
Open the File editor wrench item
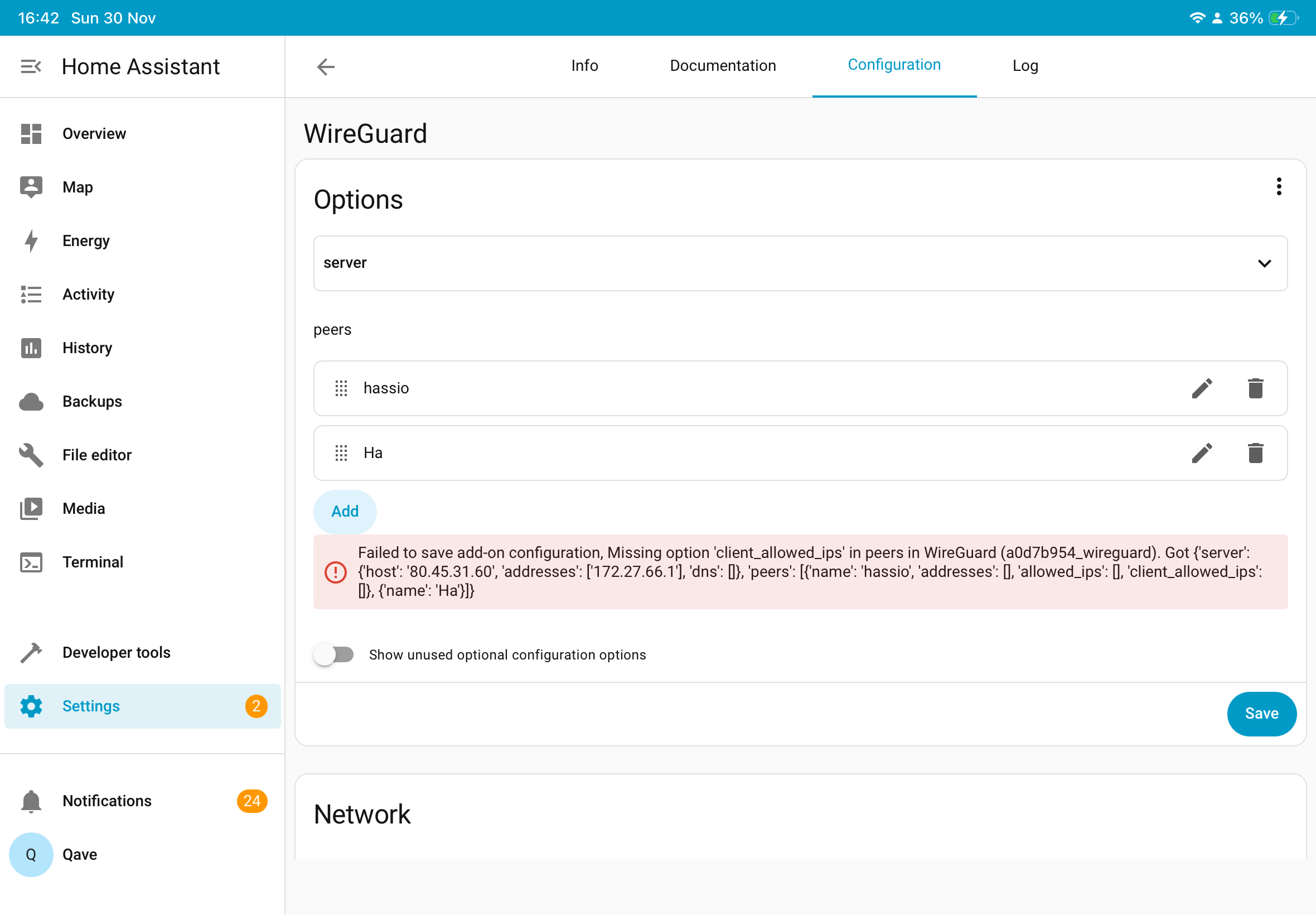(96, 455)
